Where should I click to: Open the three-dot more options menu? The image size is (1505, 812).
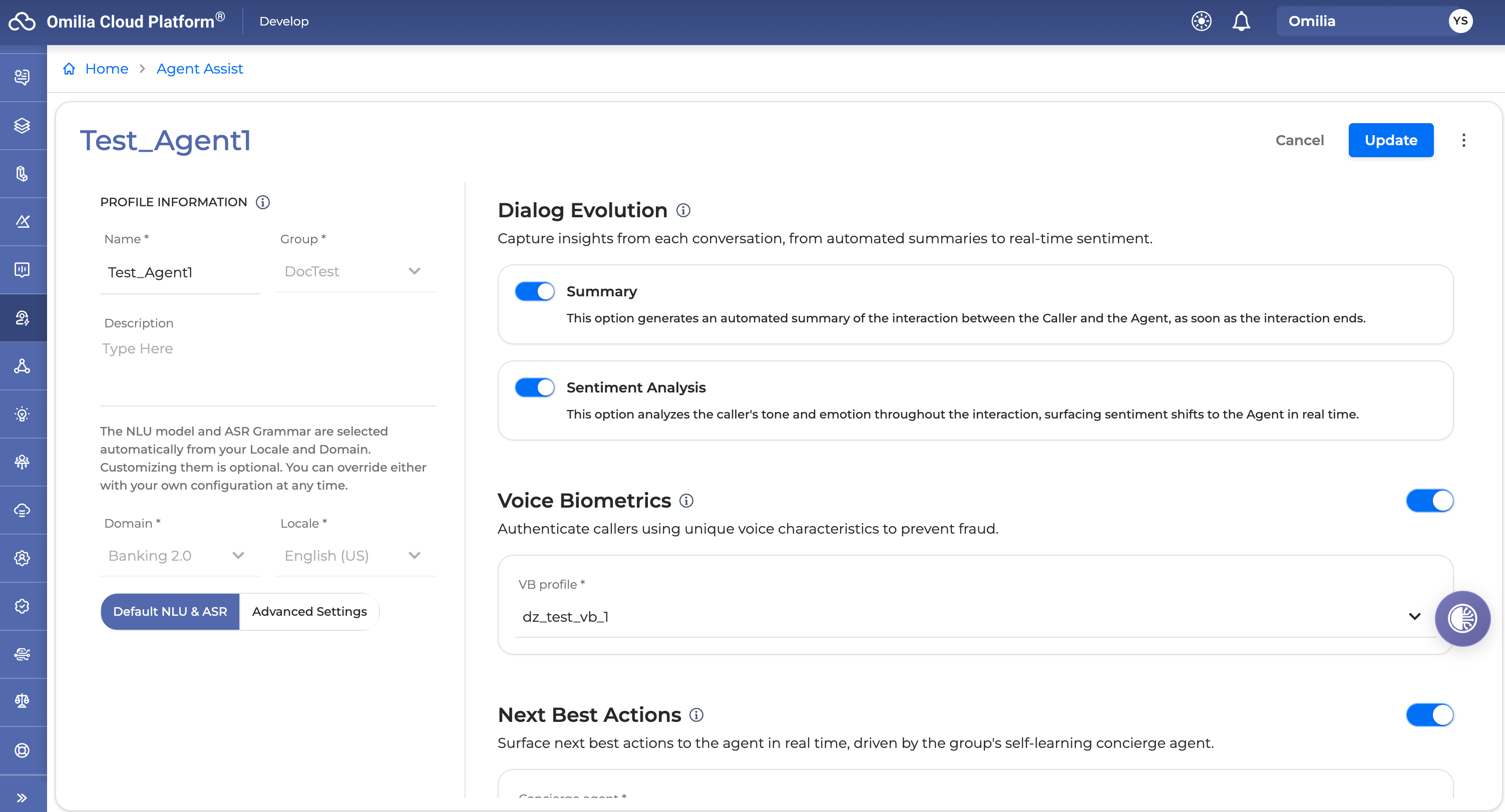click(x=1463, y=140)
